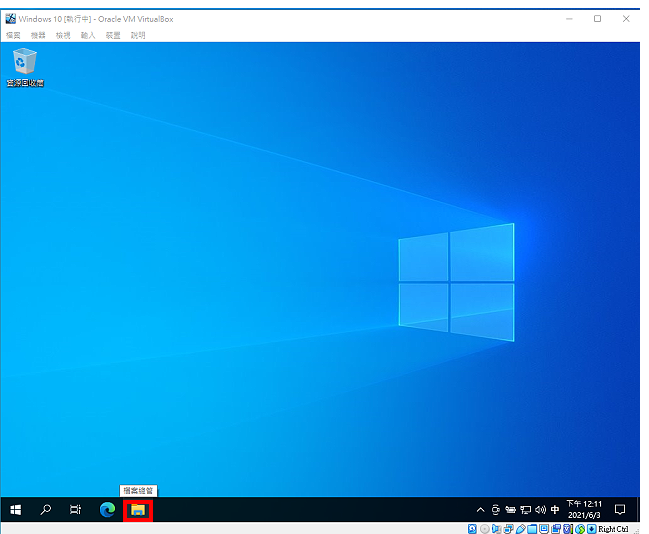
Task: Click VirtualBox virtualization (V) status icon
Action: (x=567, y=529)
